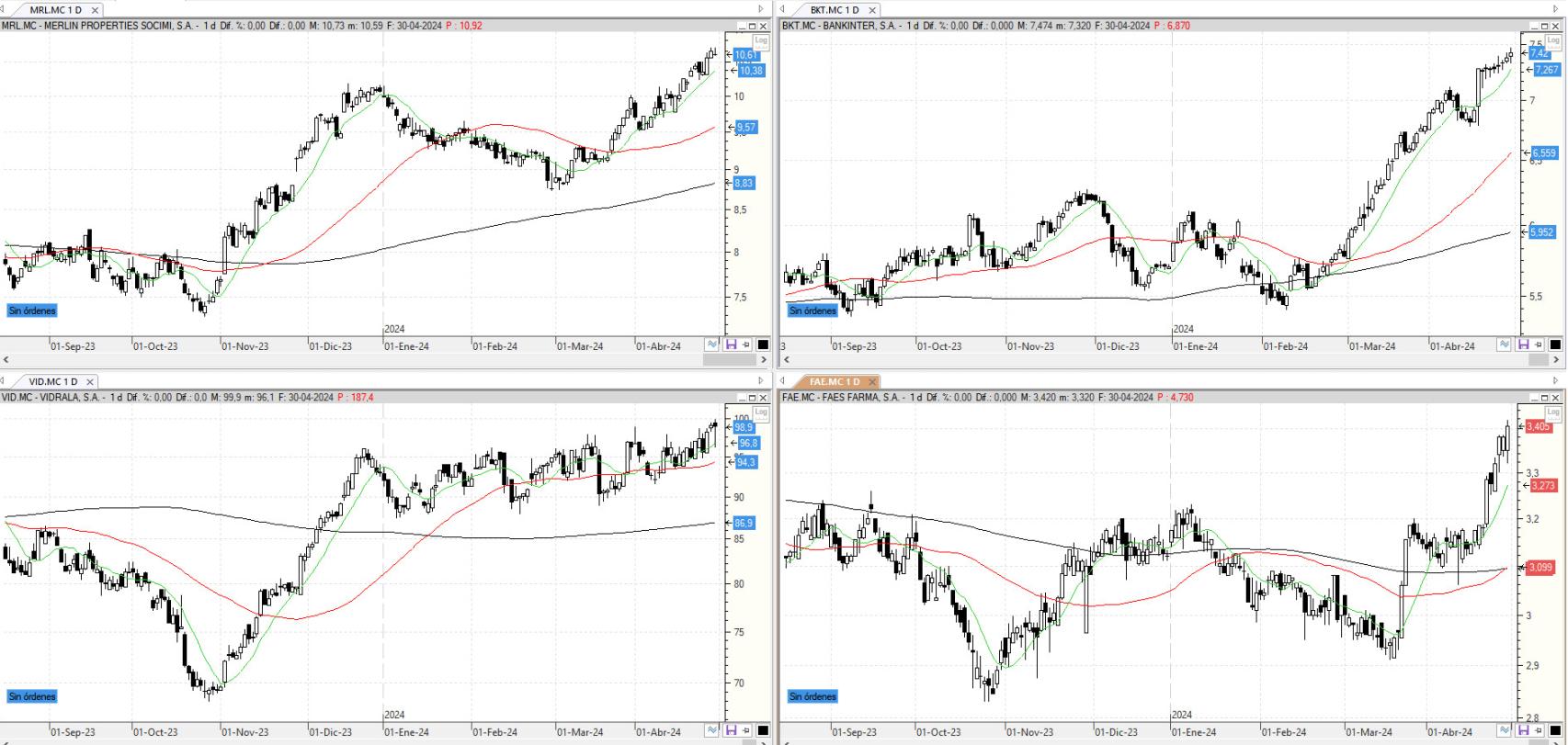Viewport: 1568px width, 745px height.
Task: Click the red 3,099 price marker on FAE.MC axis
Action: pos(1540,568)
